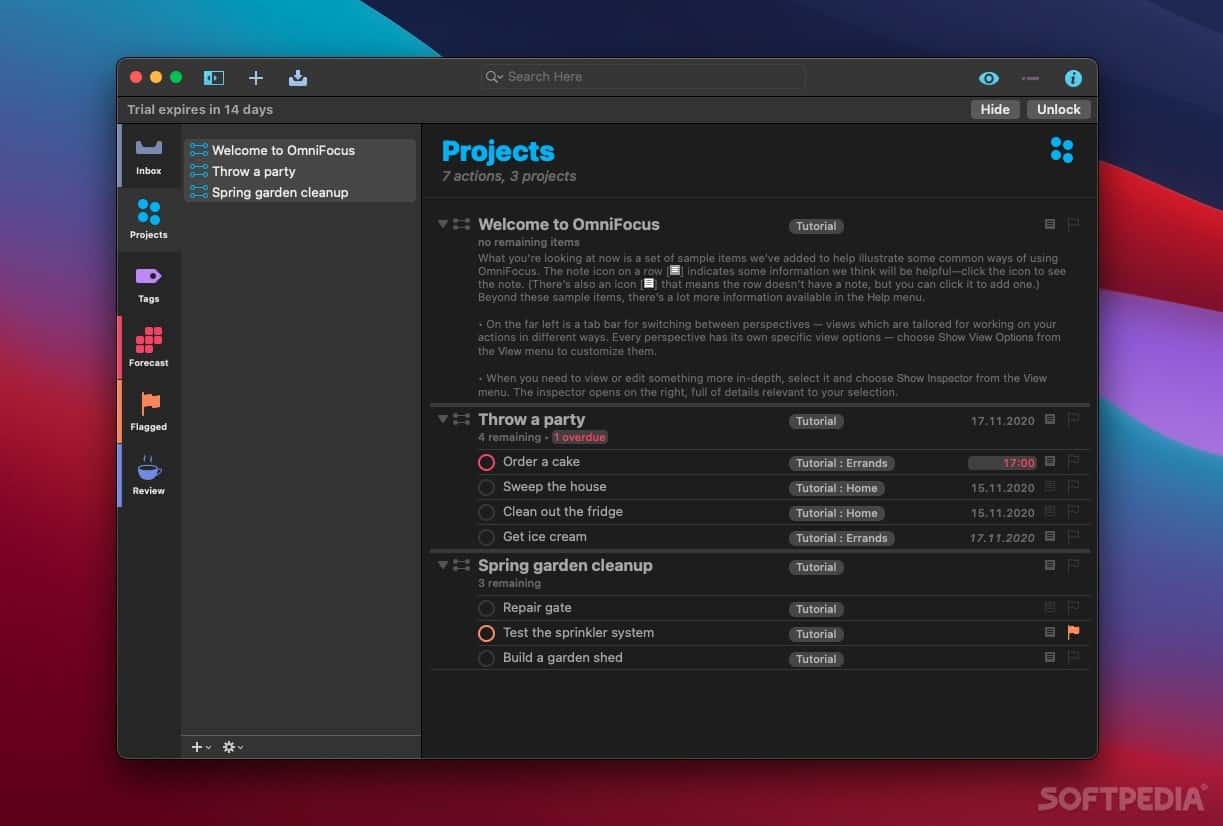Click the Unlock button
1223x826 pixels.
click(1058, 110)
